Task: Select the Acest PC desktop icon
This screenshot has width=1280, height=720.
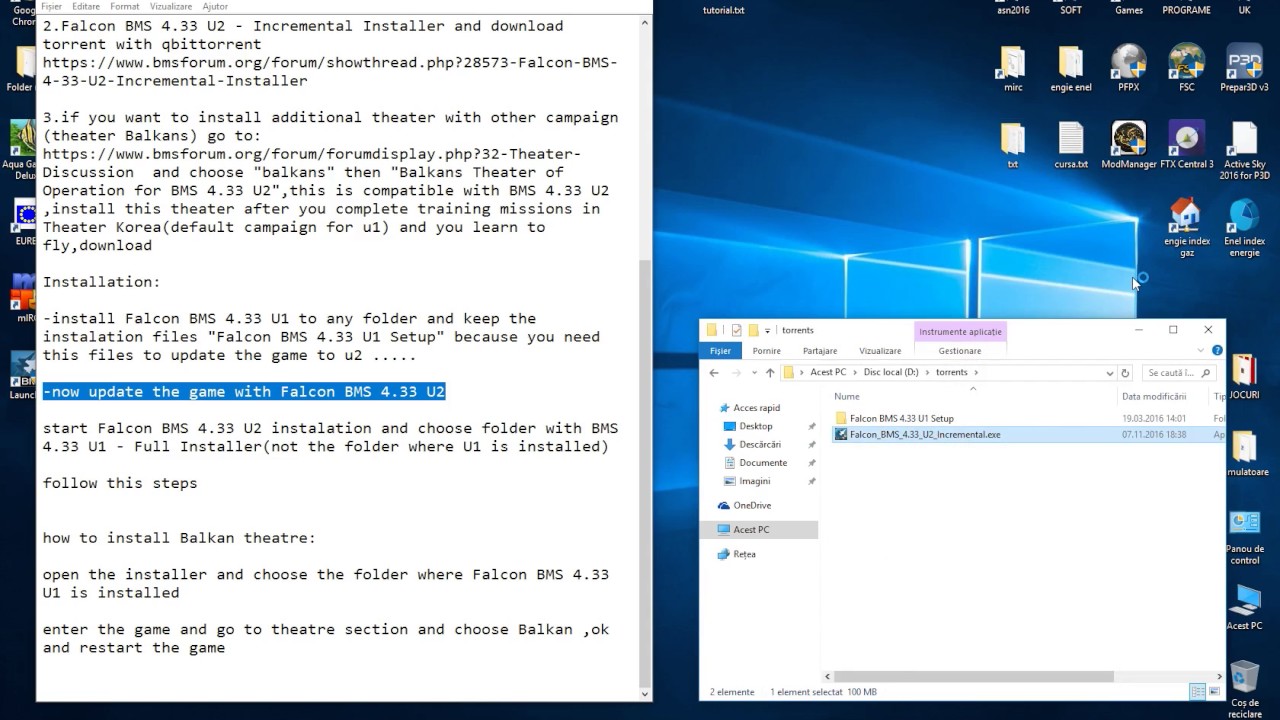Action: [x=1244, y=607]
